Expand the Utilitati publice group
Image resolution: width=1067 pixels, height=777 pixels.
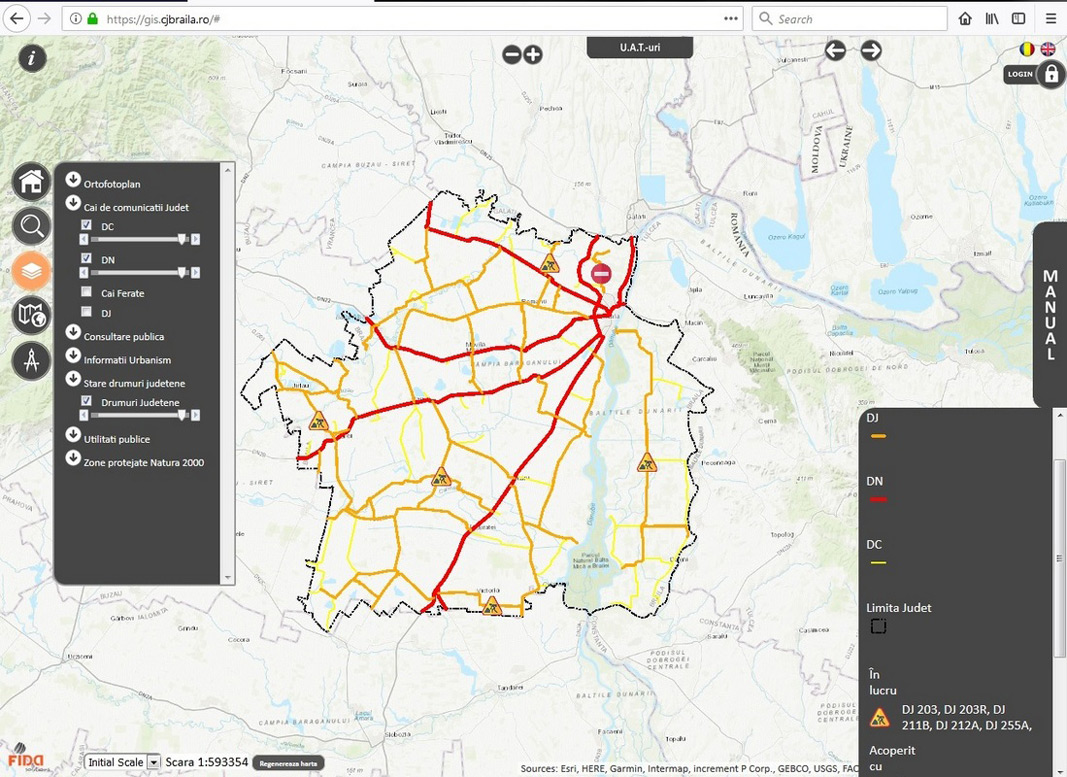click(73, 435)
